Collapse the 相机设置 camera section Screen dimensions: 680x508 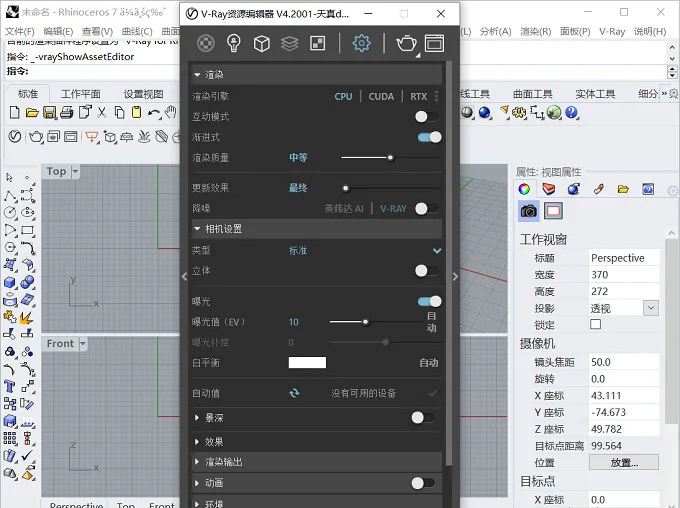point(198,228)
